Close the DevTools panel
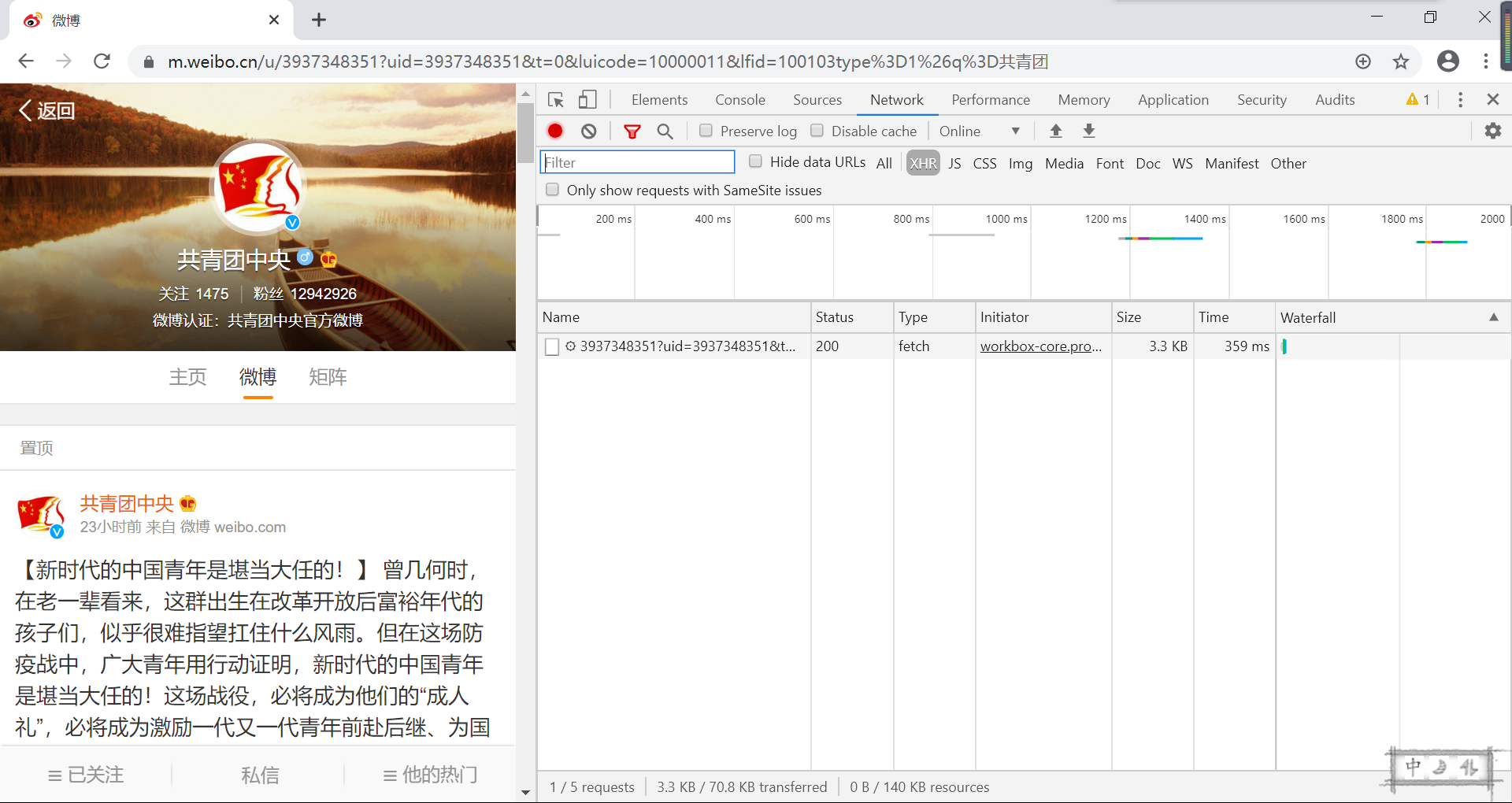Viewport: 1512px width, 803px height. click(1493, 100)
